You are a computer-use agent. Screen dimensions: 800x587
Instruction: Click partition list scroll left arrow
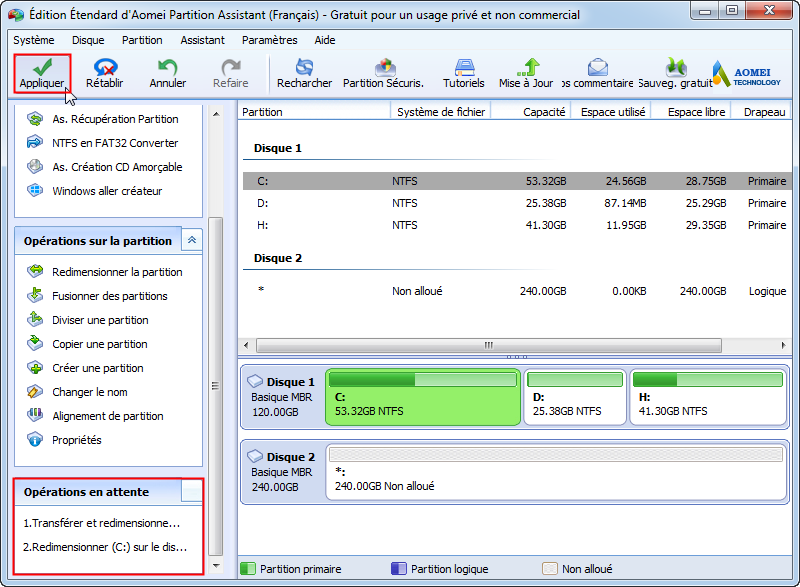(x=246, y=345)
